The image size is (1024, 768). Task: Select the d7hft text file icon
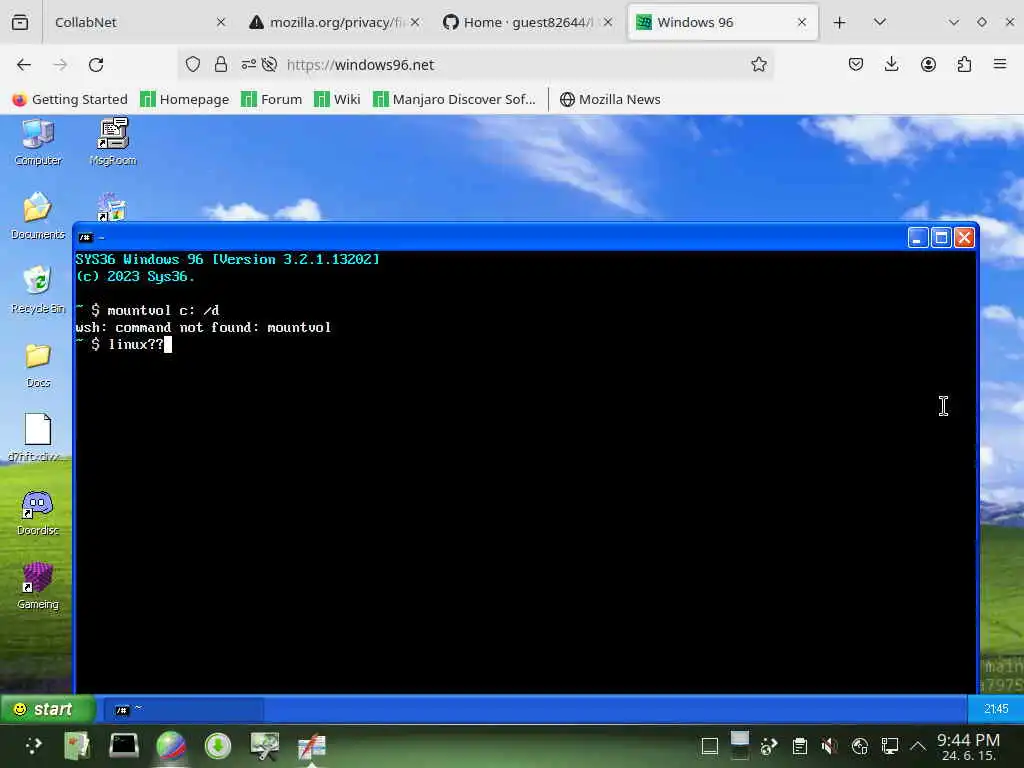point(38,438)
